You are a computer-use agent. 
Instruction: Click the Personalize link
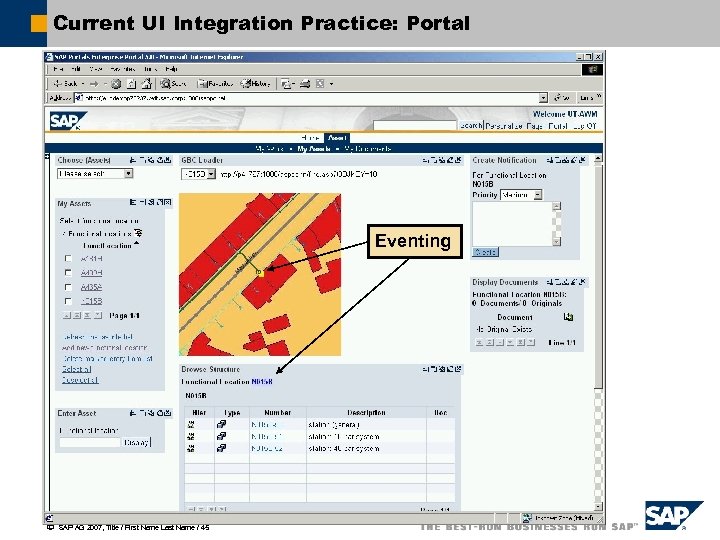coord(504,125)
